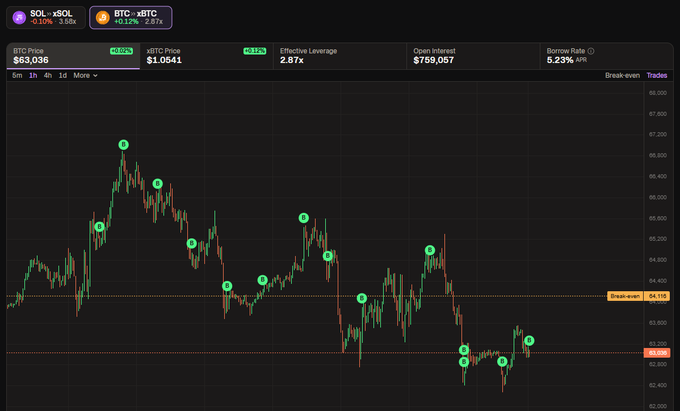This screenshot has width=680, height=411.
Task: Click the $1.0541 xBTC price value
Action: (164, 60)
